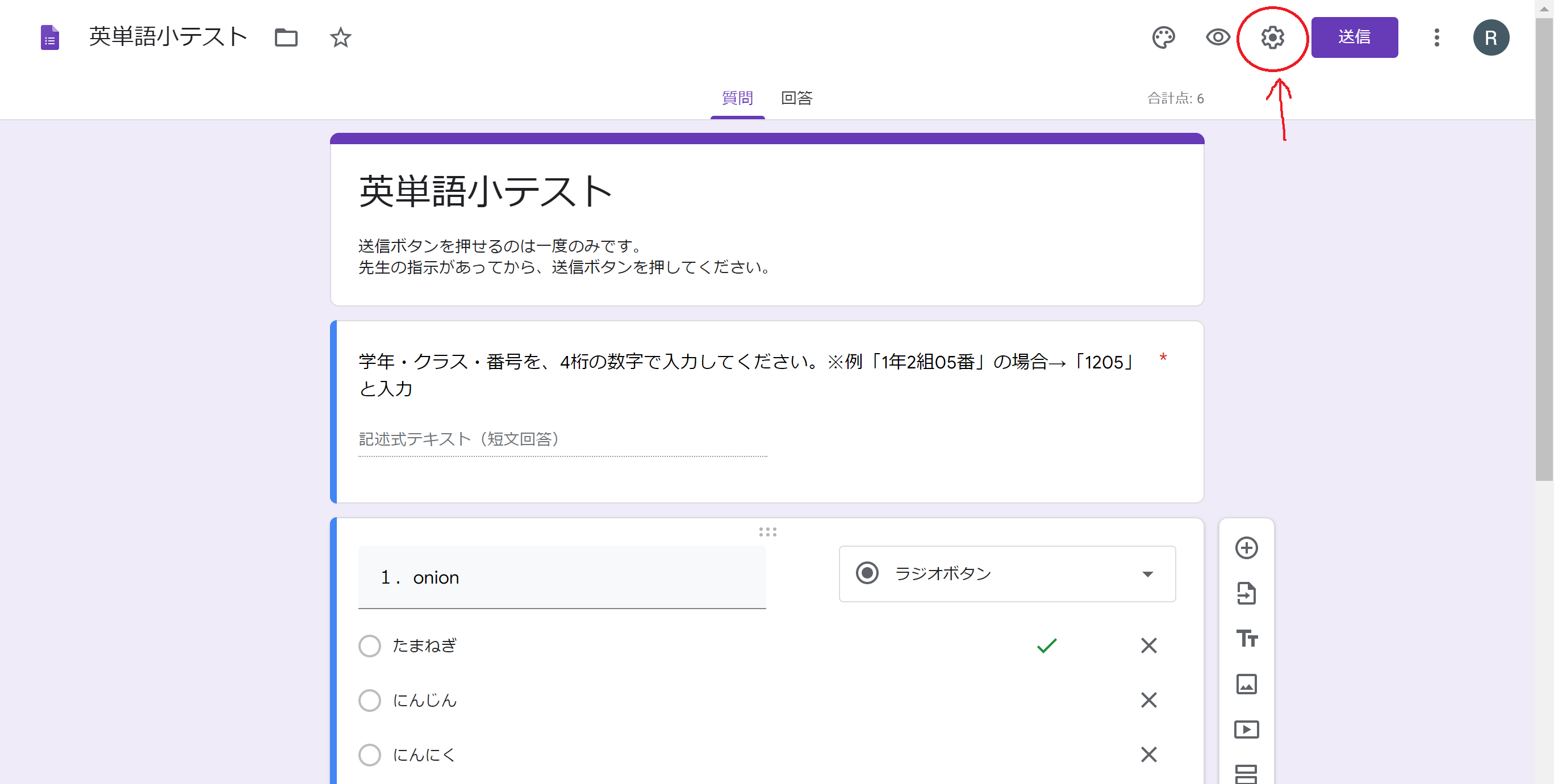Add a question with the plus icon
This screenshot has width=1554, height=784.
pos(1246,548)
